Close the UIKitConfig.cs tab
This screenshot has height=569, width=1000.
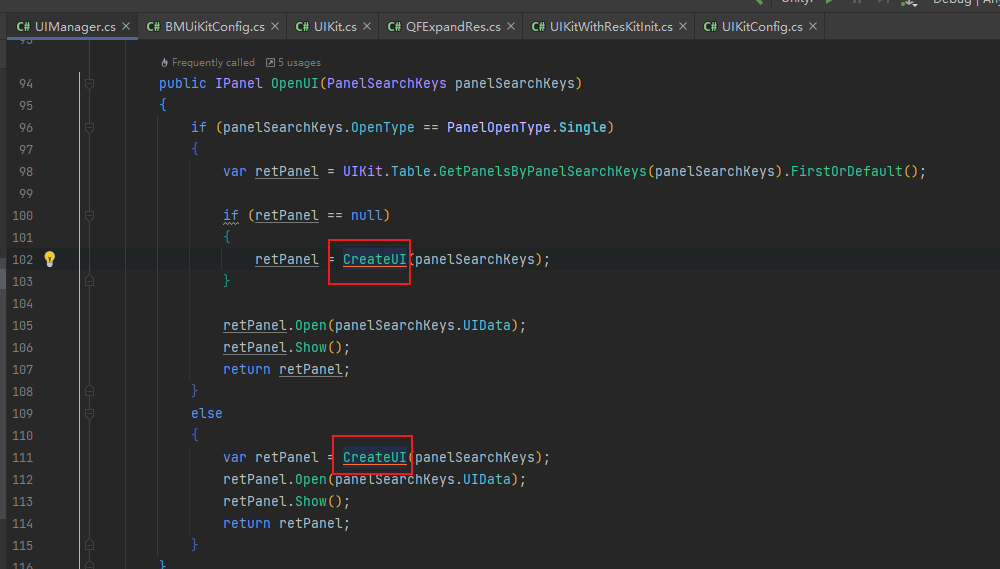point(812,26)
